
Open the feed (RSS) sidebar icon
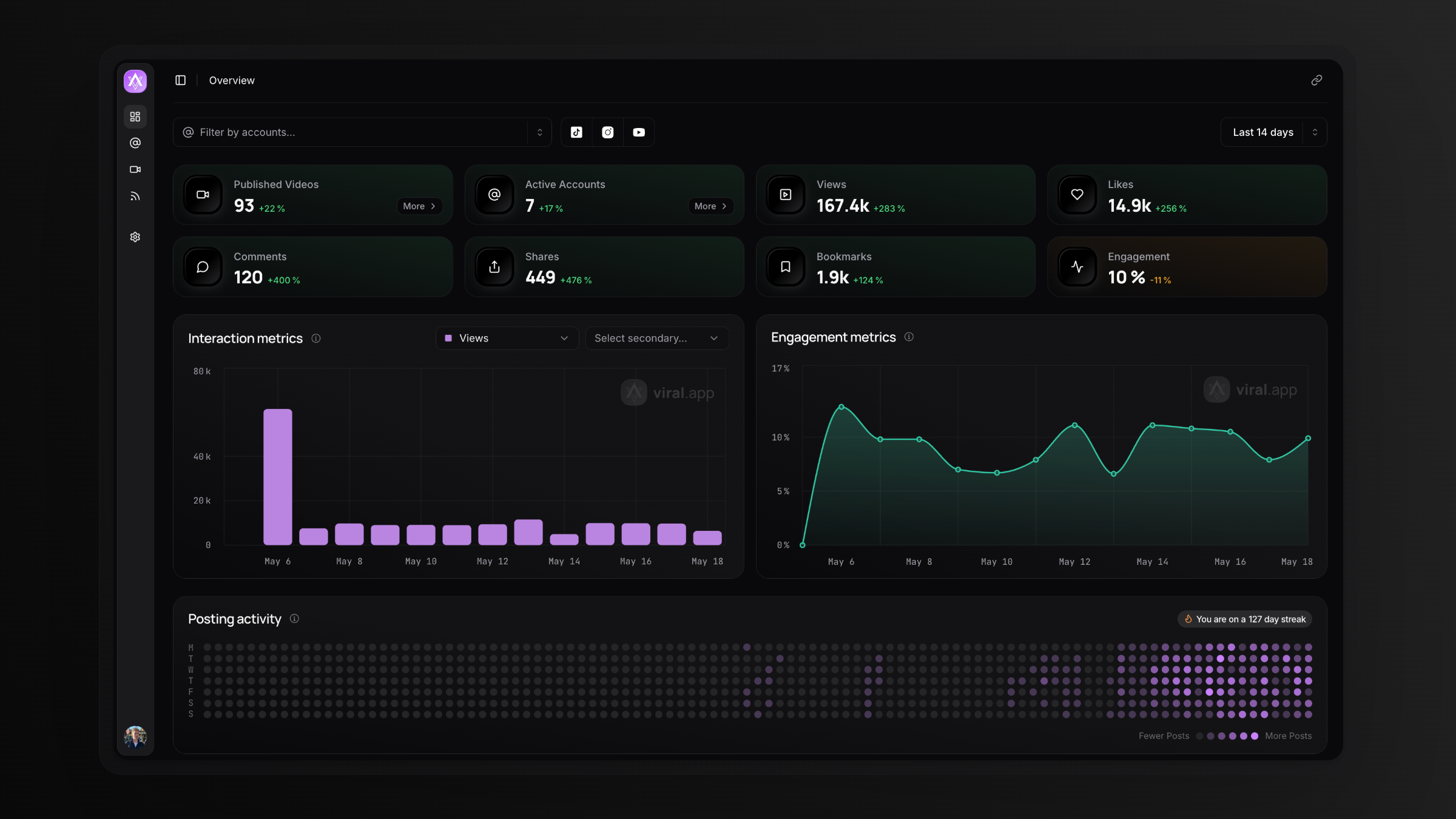pyautogui.click(x=135, y=197)
